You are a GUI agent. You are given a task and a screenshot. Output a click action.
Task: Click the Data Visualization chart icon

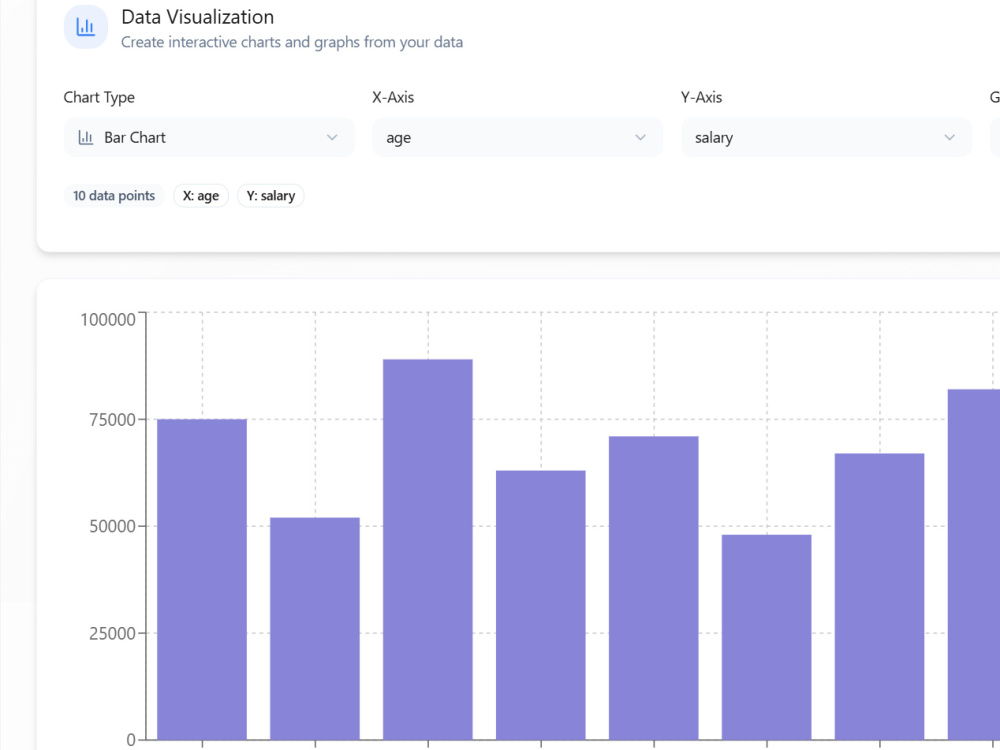click(85, 27)
